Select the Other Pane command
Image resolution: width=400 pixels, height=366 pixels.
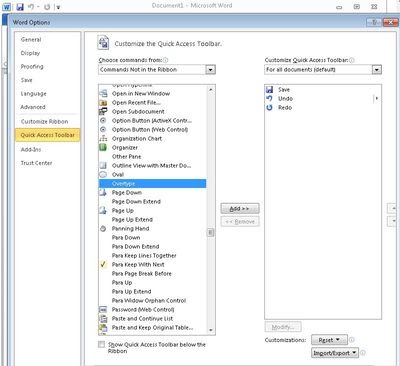coord(126,157)
